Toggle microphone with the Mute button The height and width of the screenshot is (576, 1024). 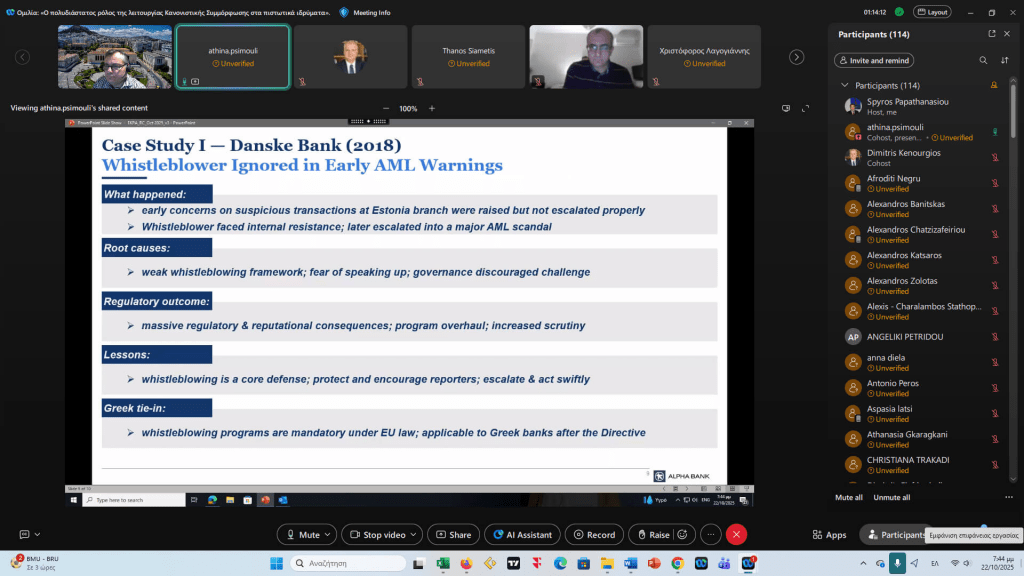click(301, 535)
